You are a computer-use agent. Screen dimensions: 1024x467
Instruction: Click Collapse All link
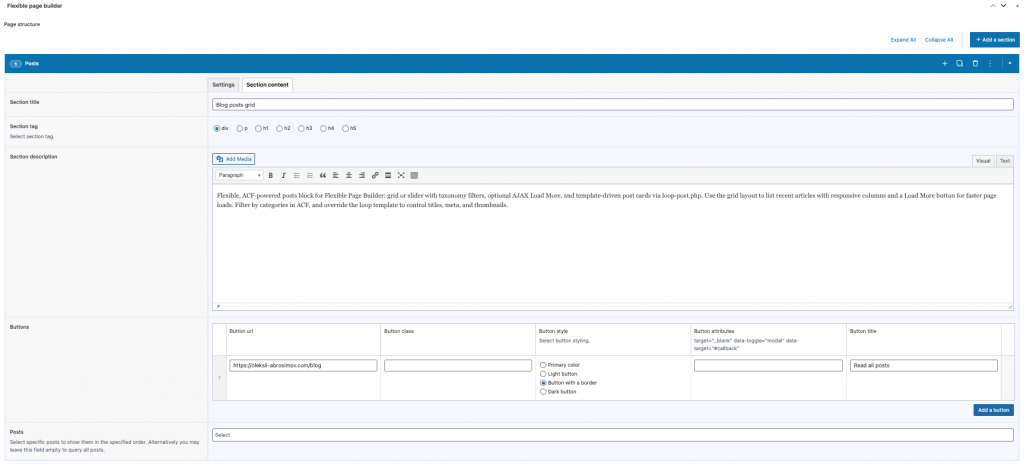pyautogui.click(x=939, y=40)
